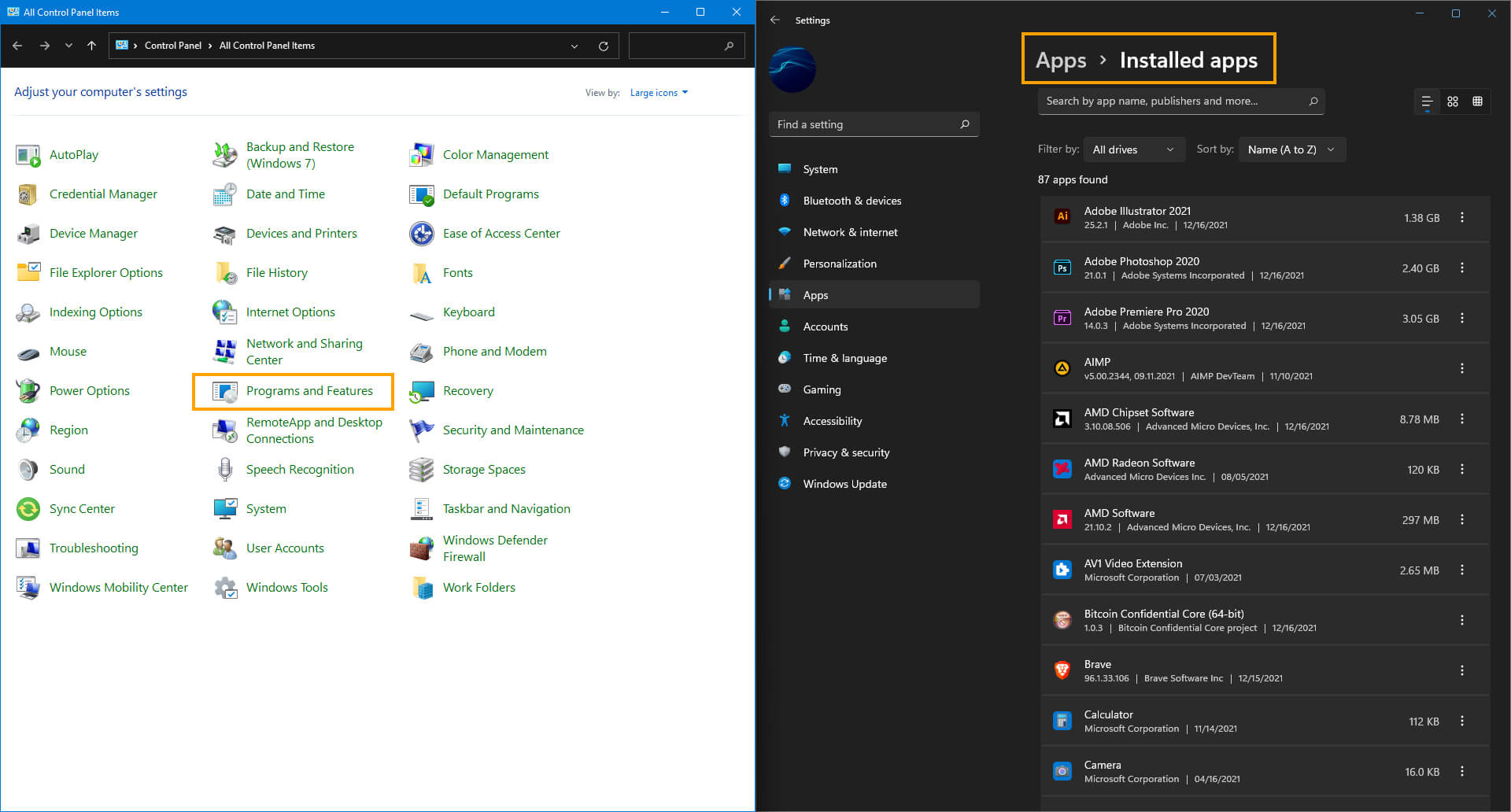Click the AMD Chipset Software entry name

coord(1139,412)
